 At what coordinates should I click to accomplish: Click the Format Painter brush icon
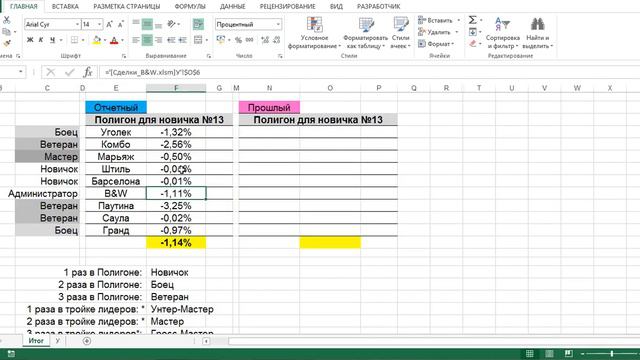(7, 43)
